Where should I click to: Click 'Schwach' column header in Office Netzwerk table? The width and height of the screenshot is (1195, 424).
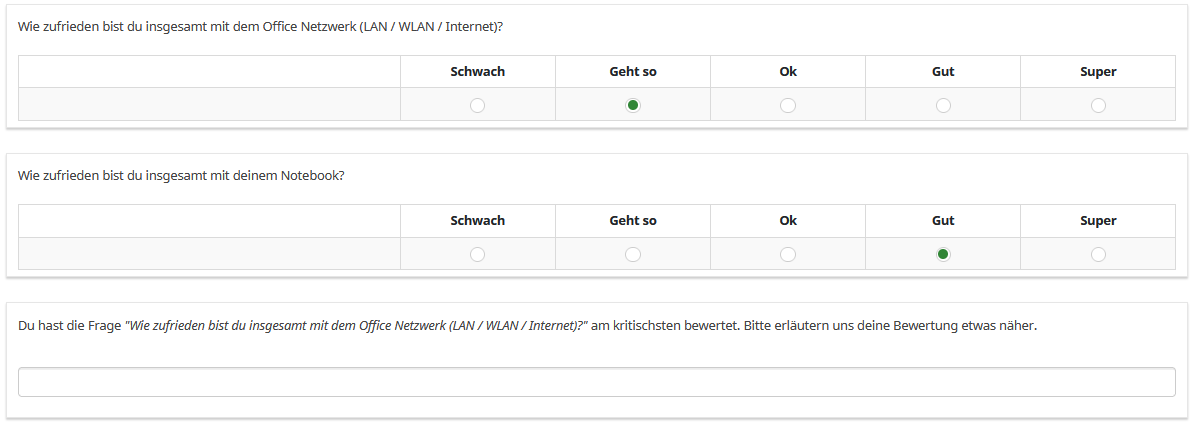[x=478, y=72]
